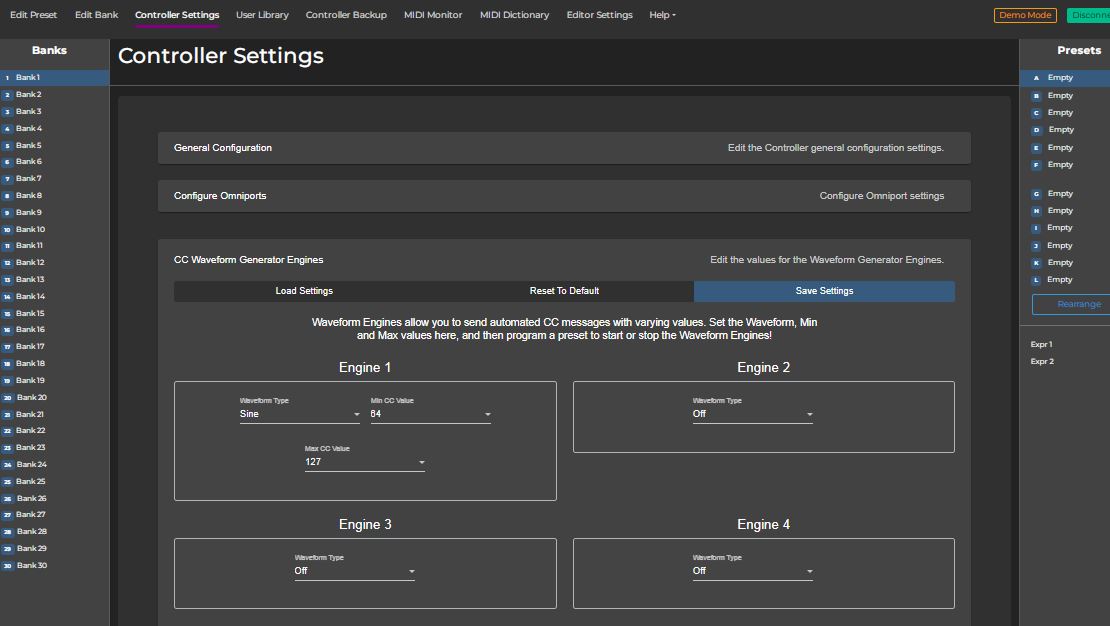Select the preset G letter badge
This screenshot has height=626, width=1110.
(1036, 194)
